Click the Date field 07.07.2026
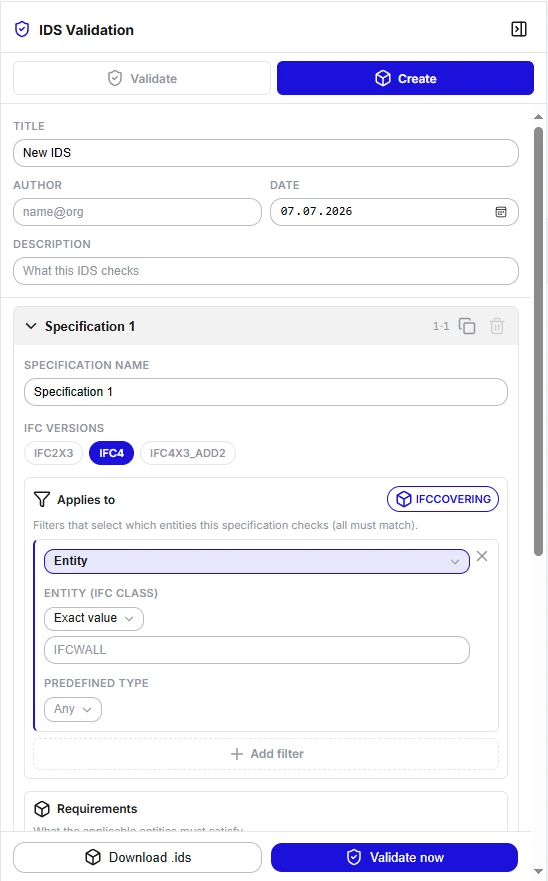 coord(394,212)
